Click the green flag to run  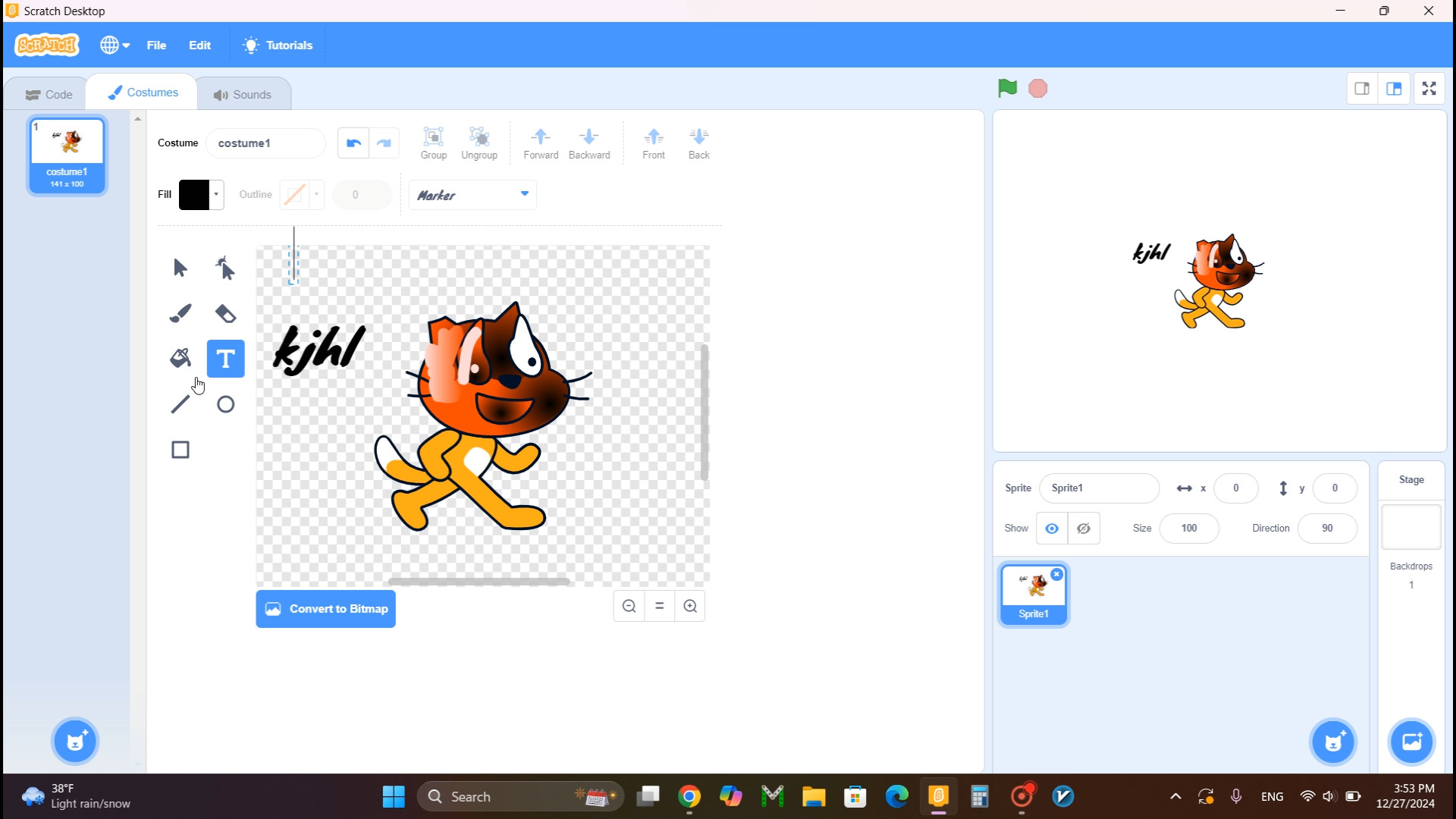[1007, 89]
